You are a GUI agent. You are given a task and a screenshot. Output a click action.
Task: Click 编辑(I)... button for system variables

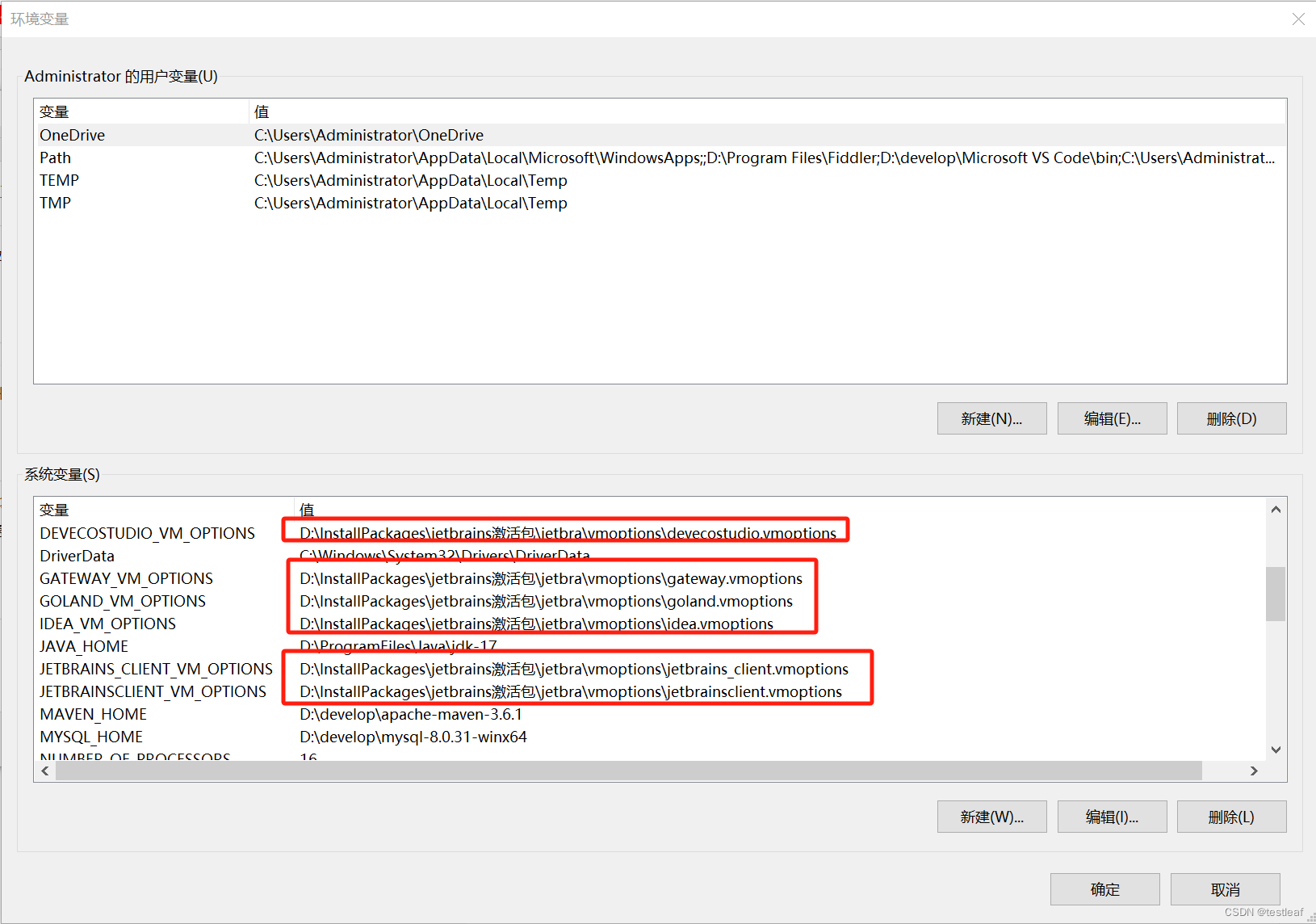1112,817
